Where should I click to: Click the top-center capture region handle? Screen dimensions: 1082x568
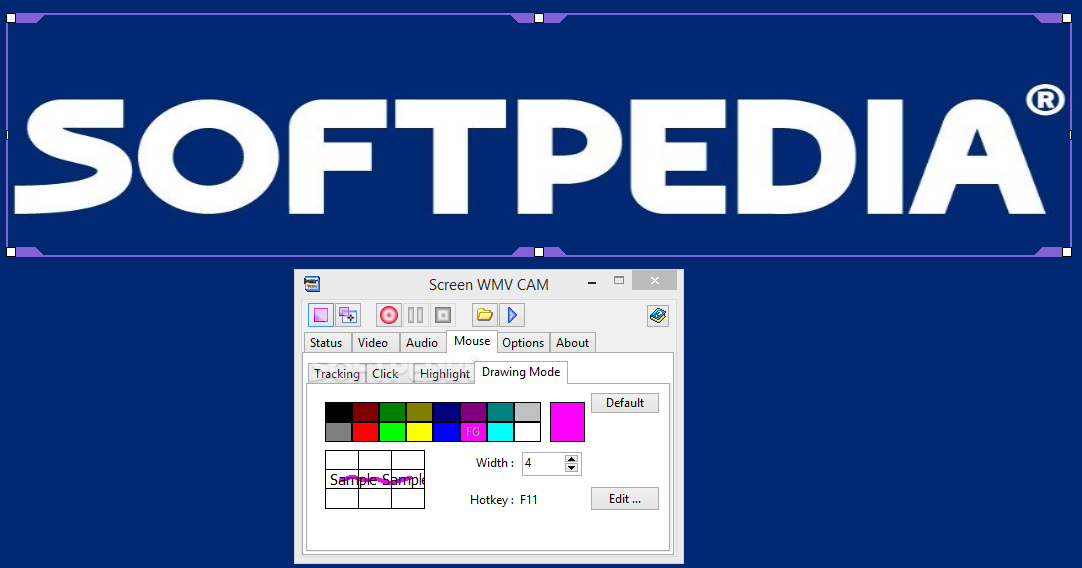click(539, 18)
